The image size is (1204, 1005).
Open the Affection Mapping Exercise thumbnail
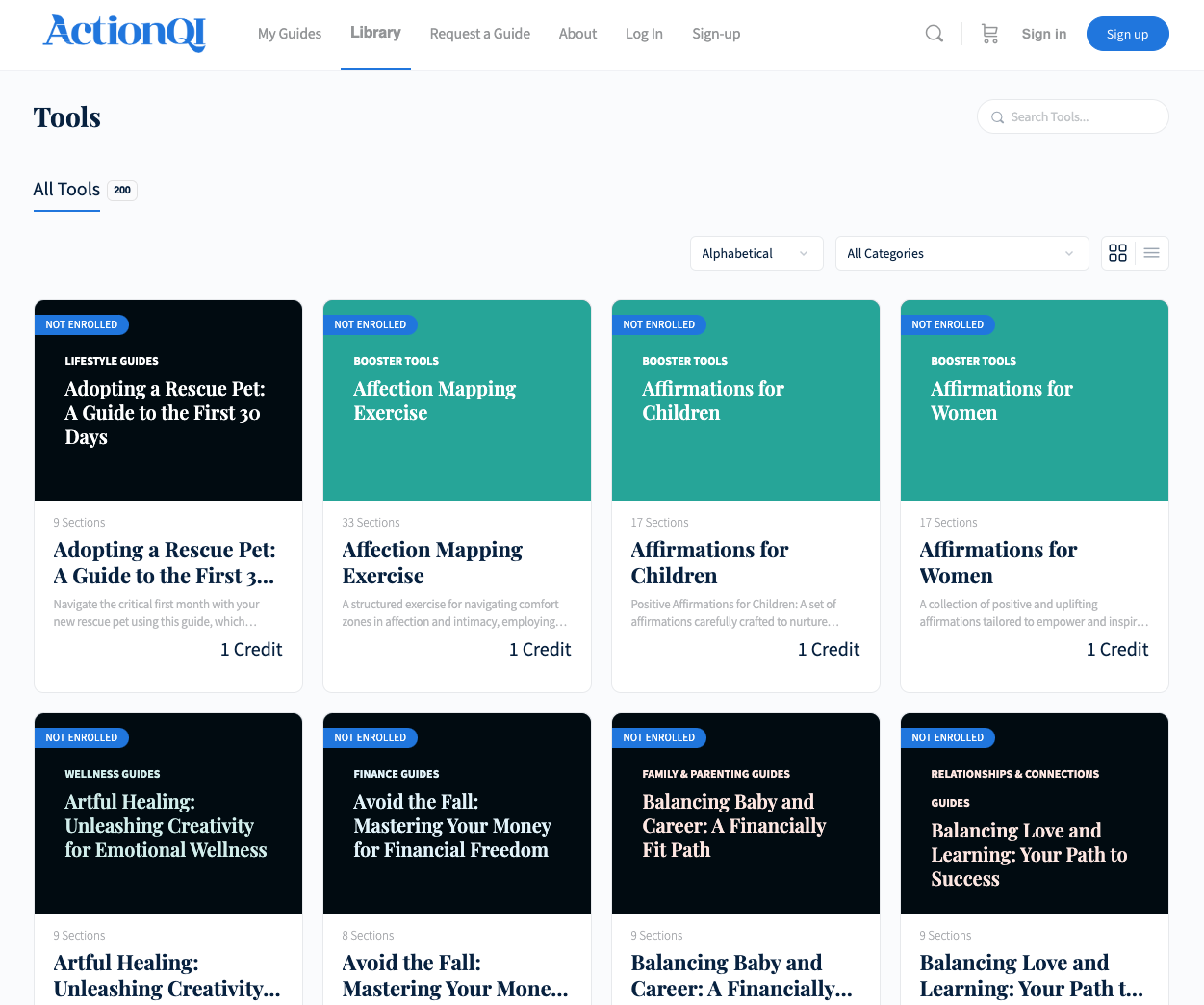[457, 400]
